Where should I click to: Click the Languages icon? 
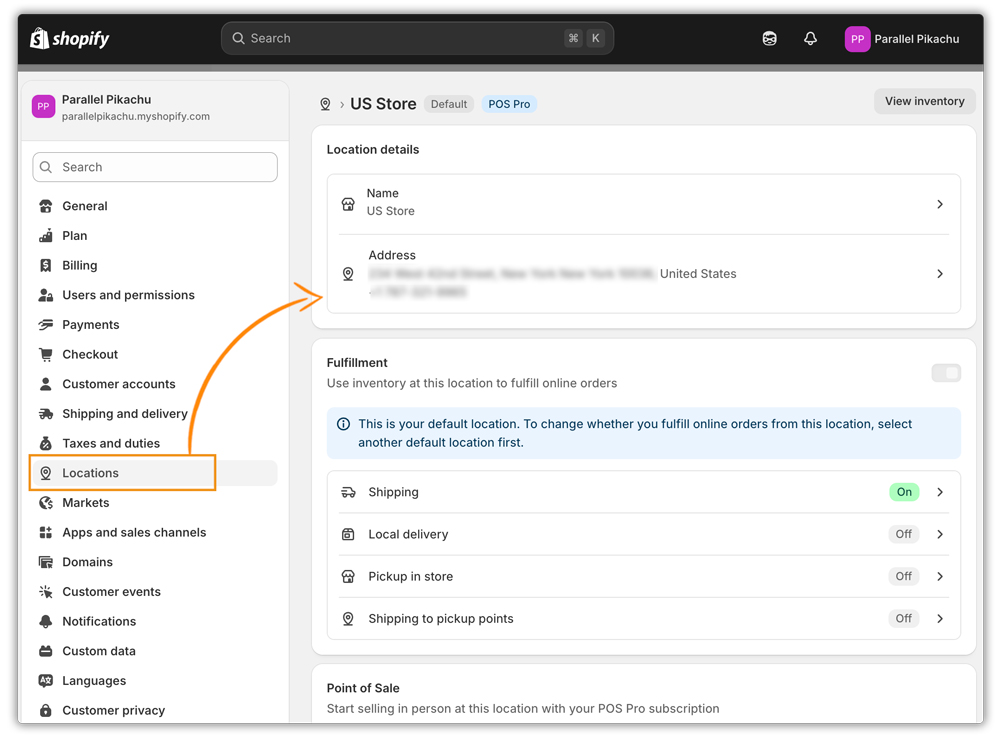point(46,681)
